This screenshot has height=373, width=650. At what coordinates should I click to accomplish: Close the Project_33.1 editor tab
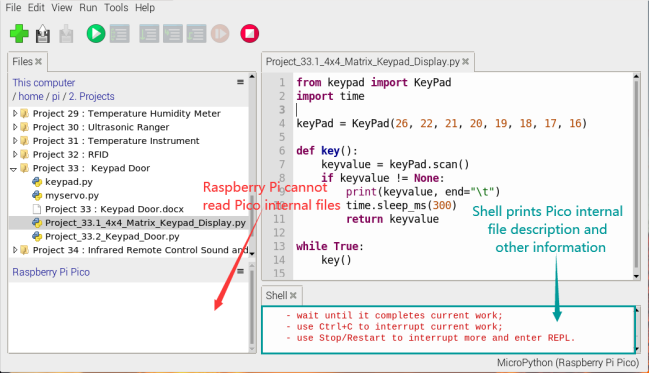coord(466,62)
